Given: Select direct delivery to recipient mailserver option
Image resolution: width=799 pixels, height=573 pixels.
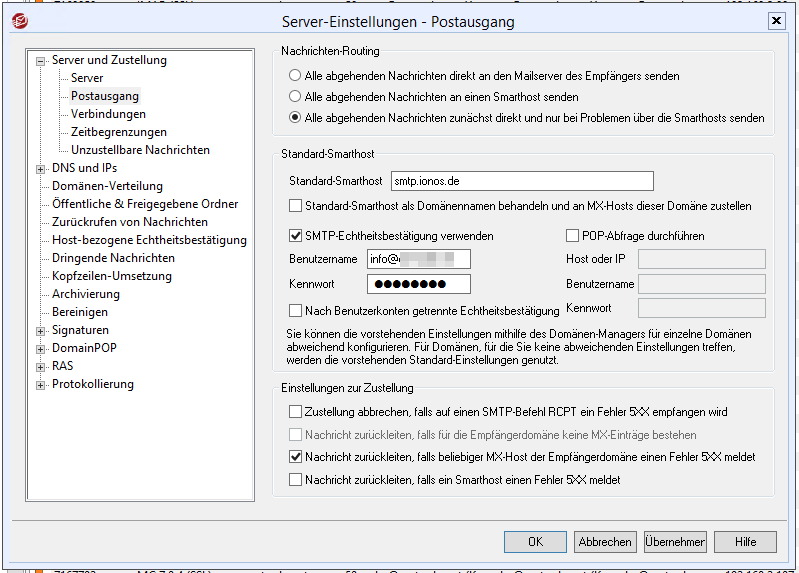Looking at the screenshot, I should coord(295,76).
